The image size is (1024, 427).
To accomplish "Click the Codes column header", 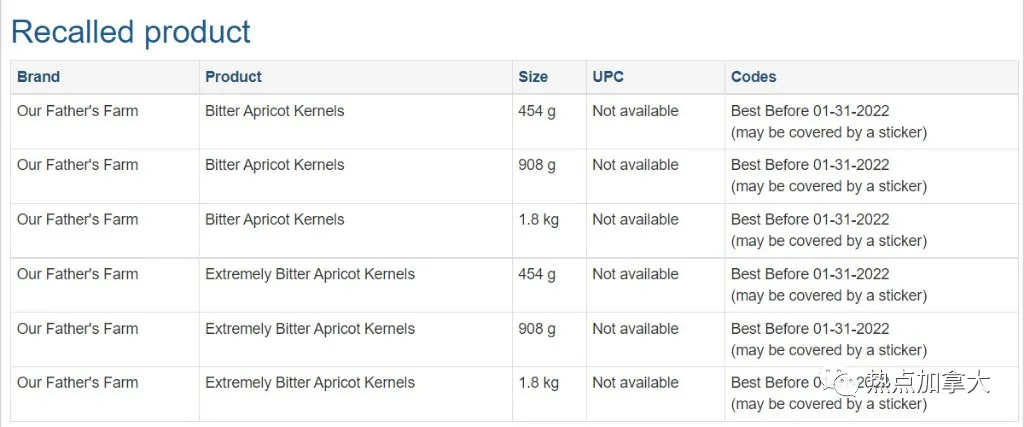I will 753,76.
